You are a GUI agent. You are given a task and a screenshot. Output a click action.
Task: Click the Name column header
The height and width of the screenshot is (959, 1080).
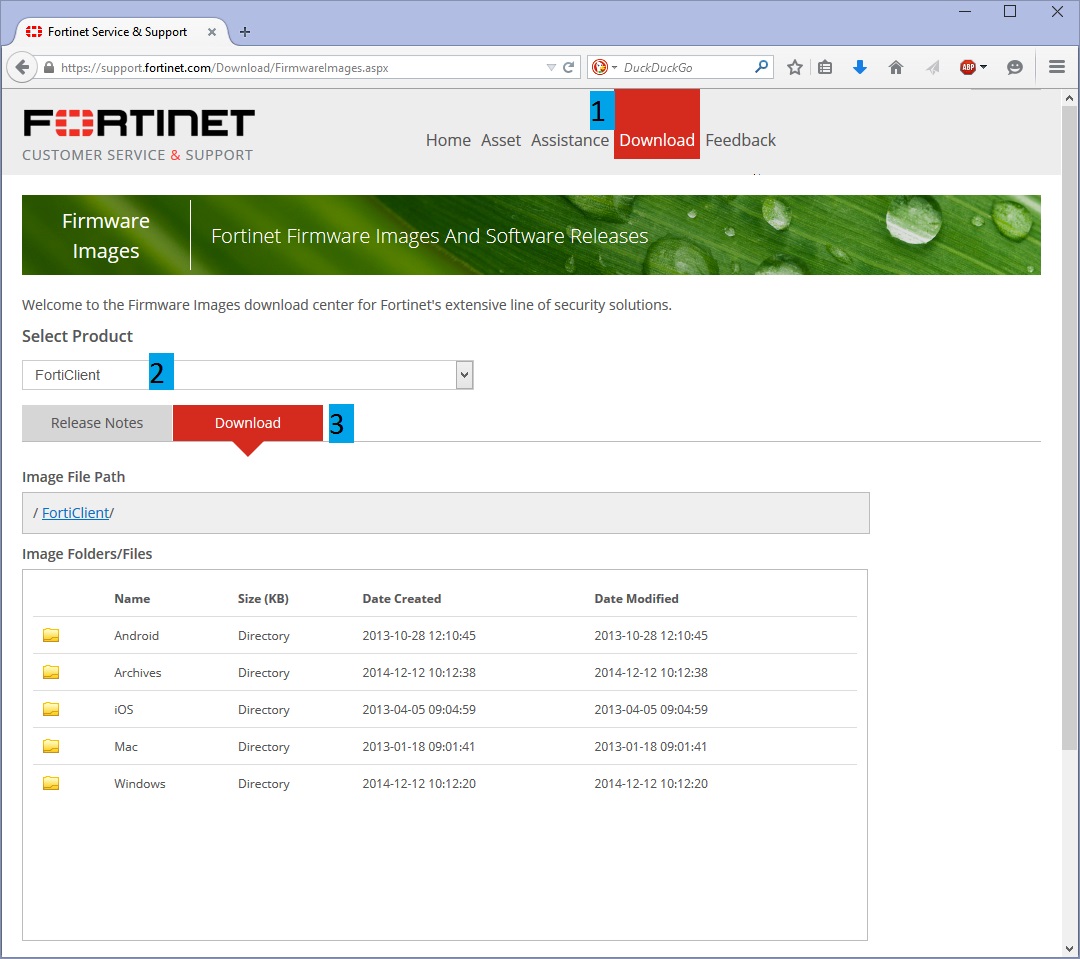[132, 599]
